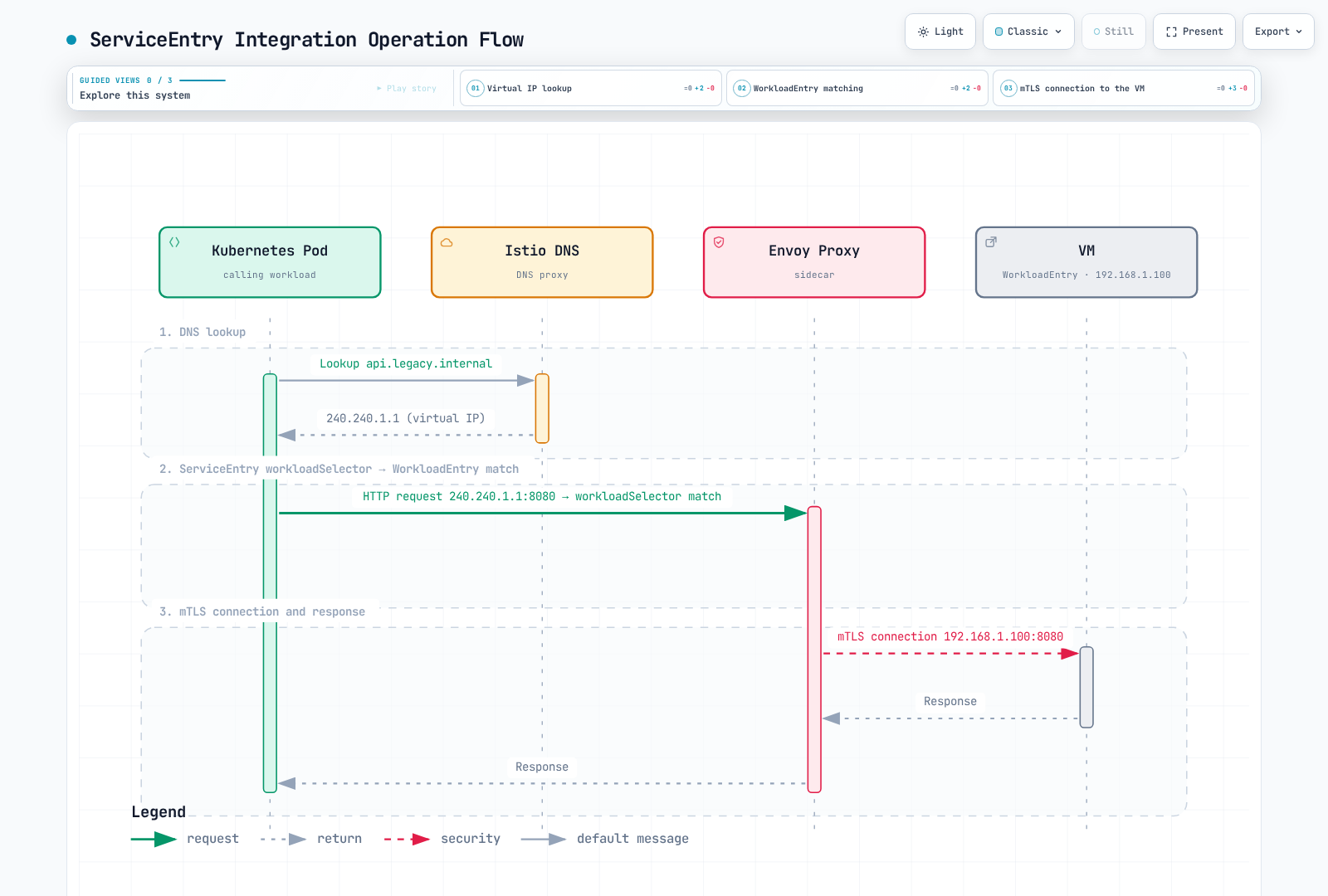Viewport: 1328px width, 896px height.
Task: Click the return legend dashed arrow
Action: [x=283, y=839]
